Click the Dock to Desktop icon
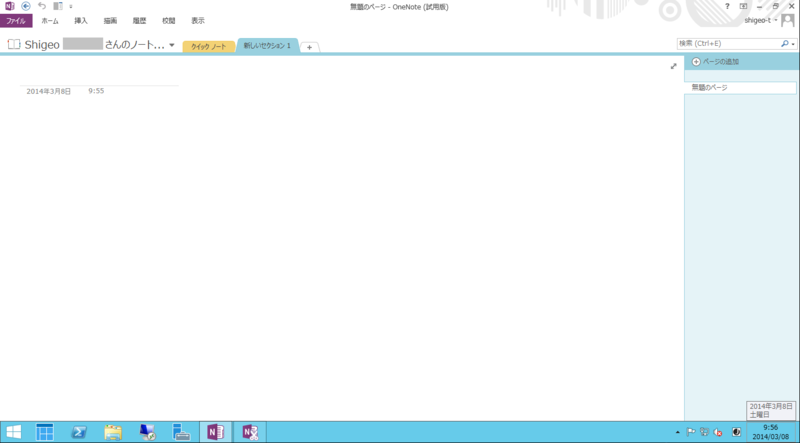Screen dimensions: 800x443 (58, 6)
